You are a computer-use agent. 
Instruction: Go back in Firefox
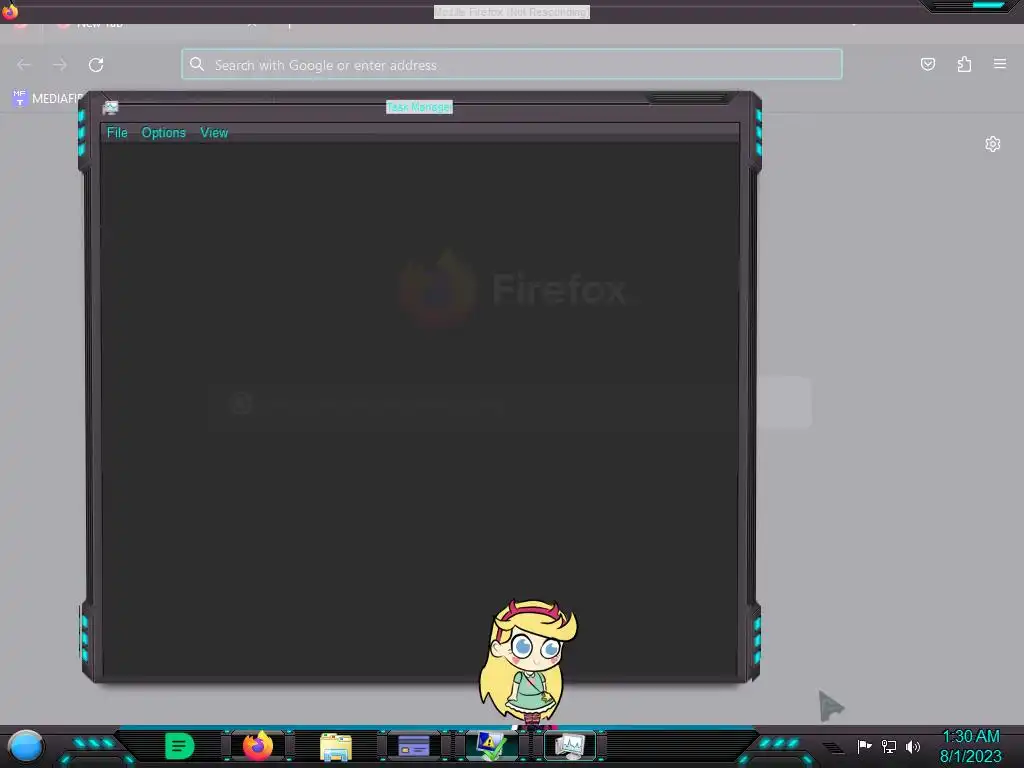pos(24,65)
